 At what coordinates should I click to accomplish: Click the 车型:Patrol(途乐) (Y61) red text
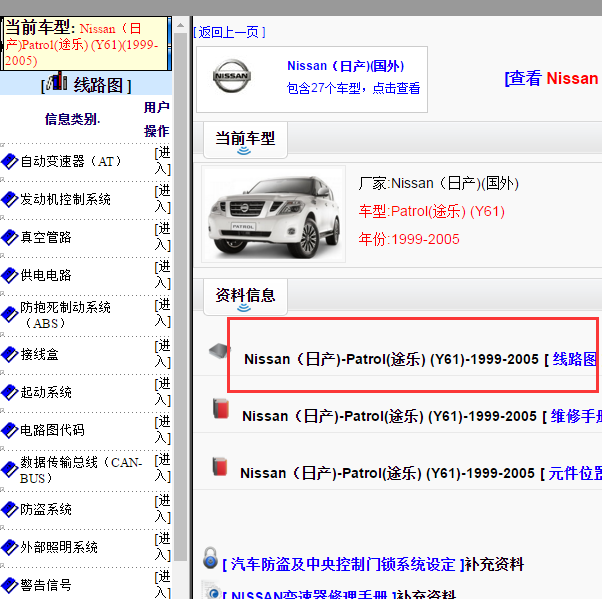coord(432,212)
